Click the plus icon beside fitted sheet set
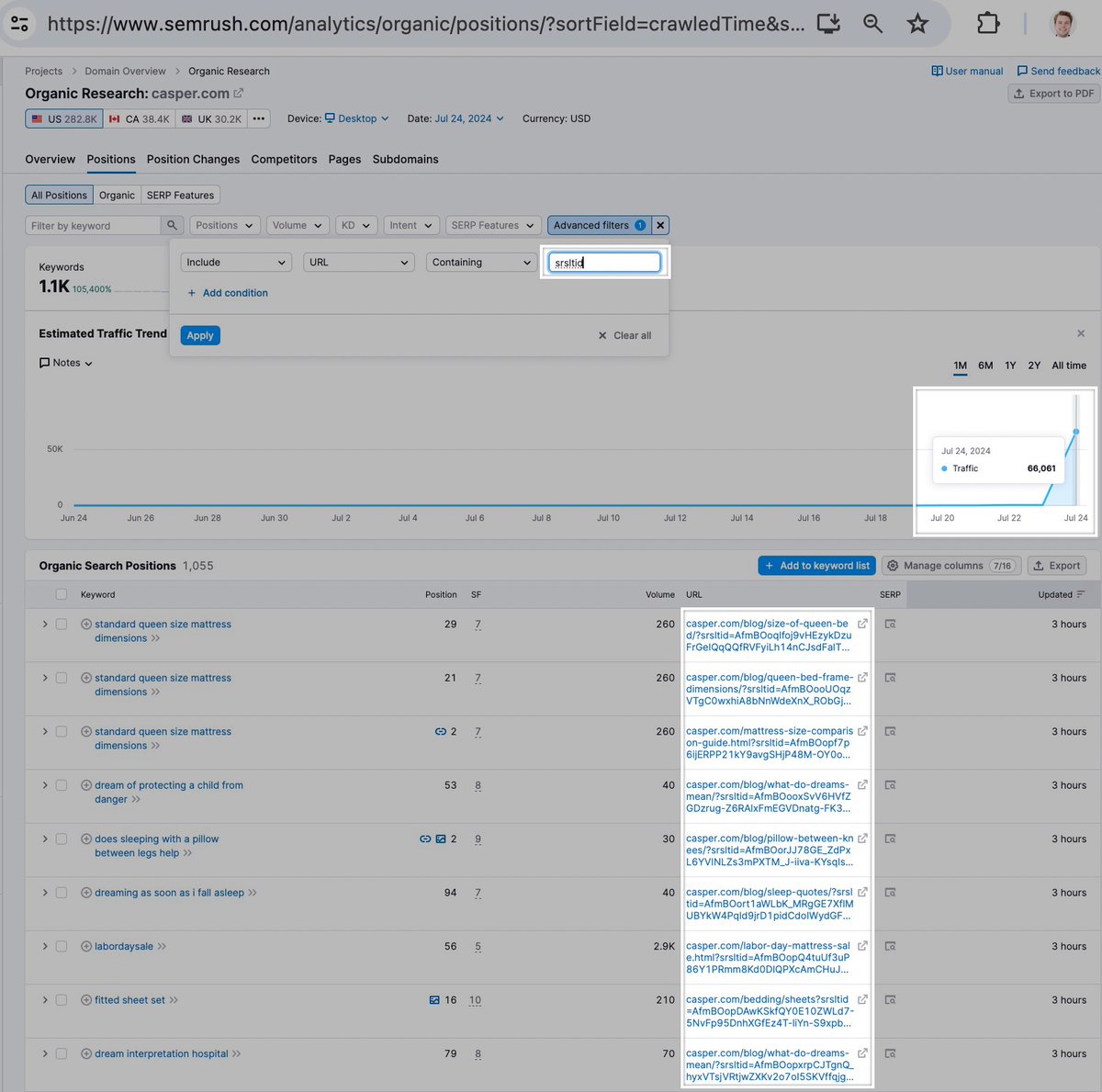 (86, 1000)
